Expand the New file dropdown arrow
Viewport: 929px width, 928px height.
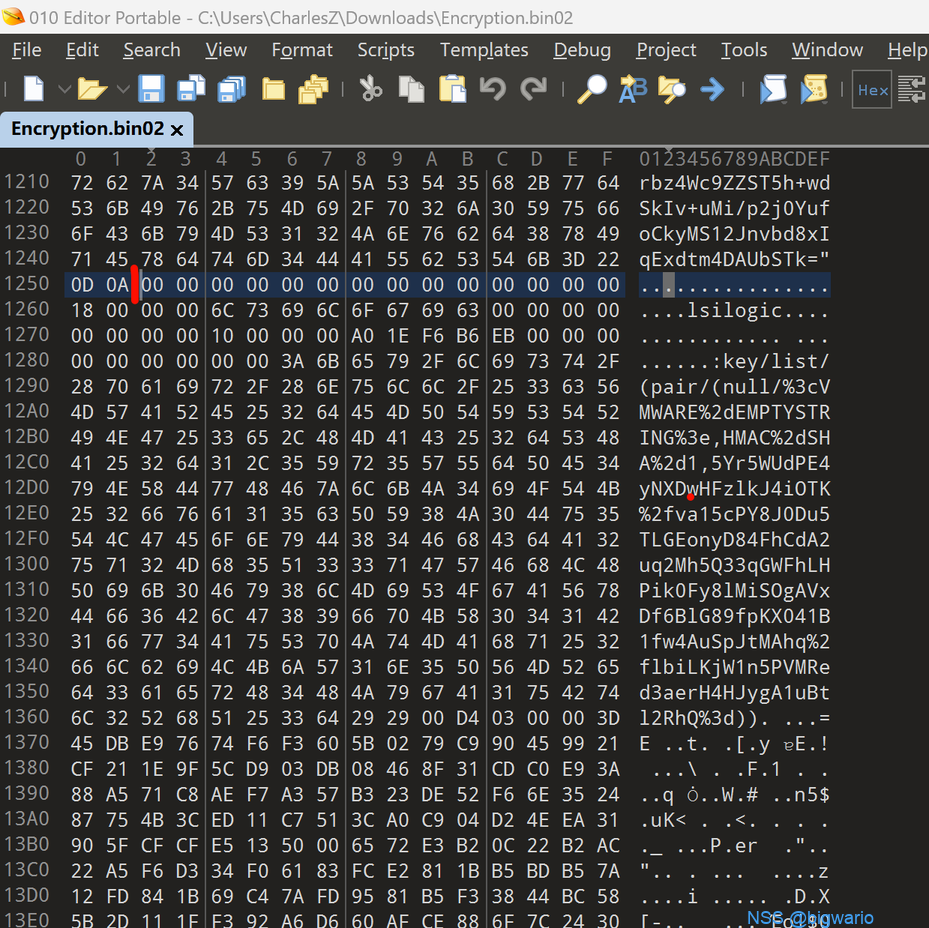(63, 90)
